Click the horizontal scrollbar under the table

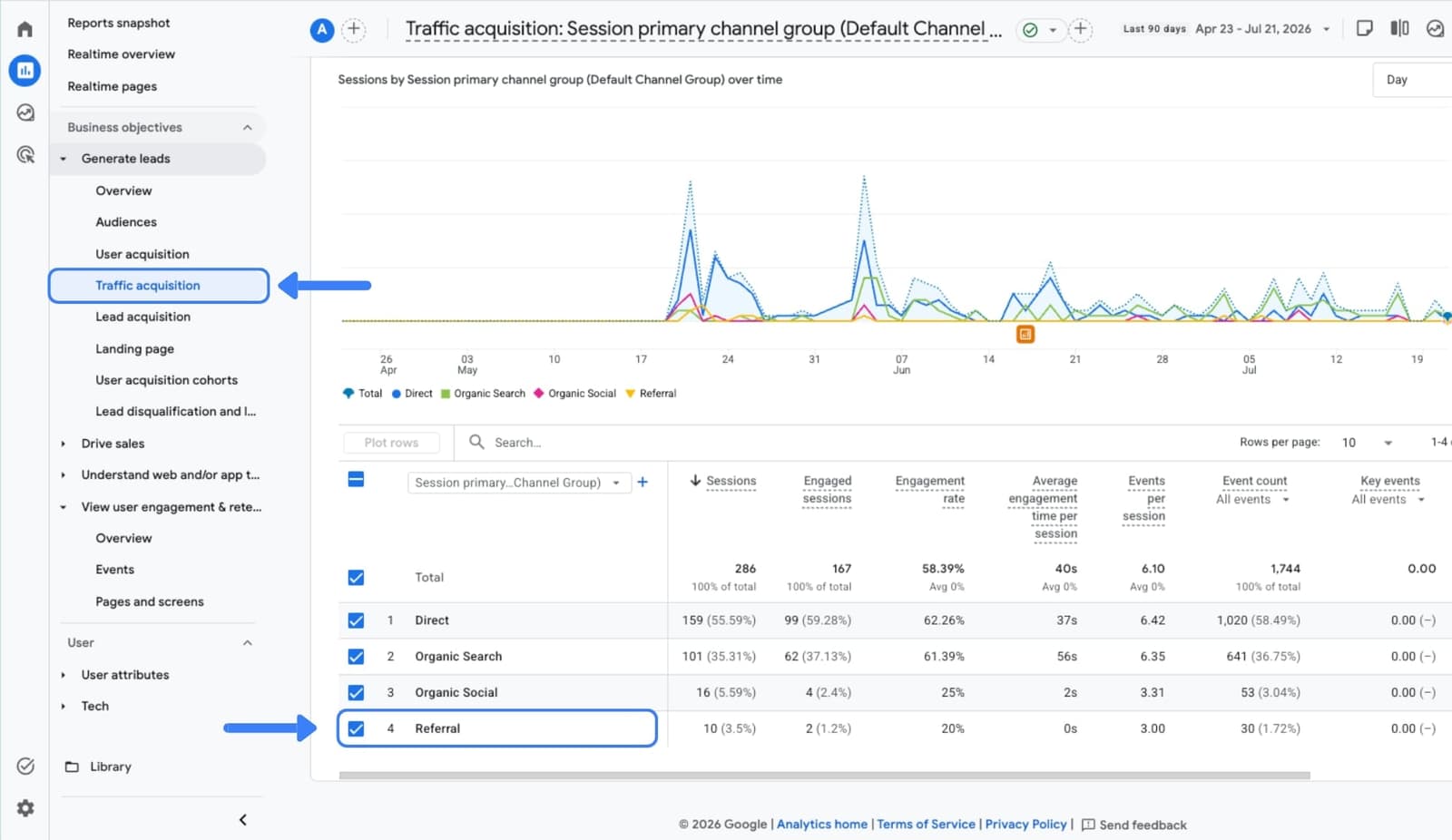(824, 776)
